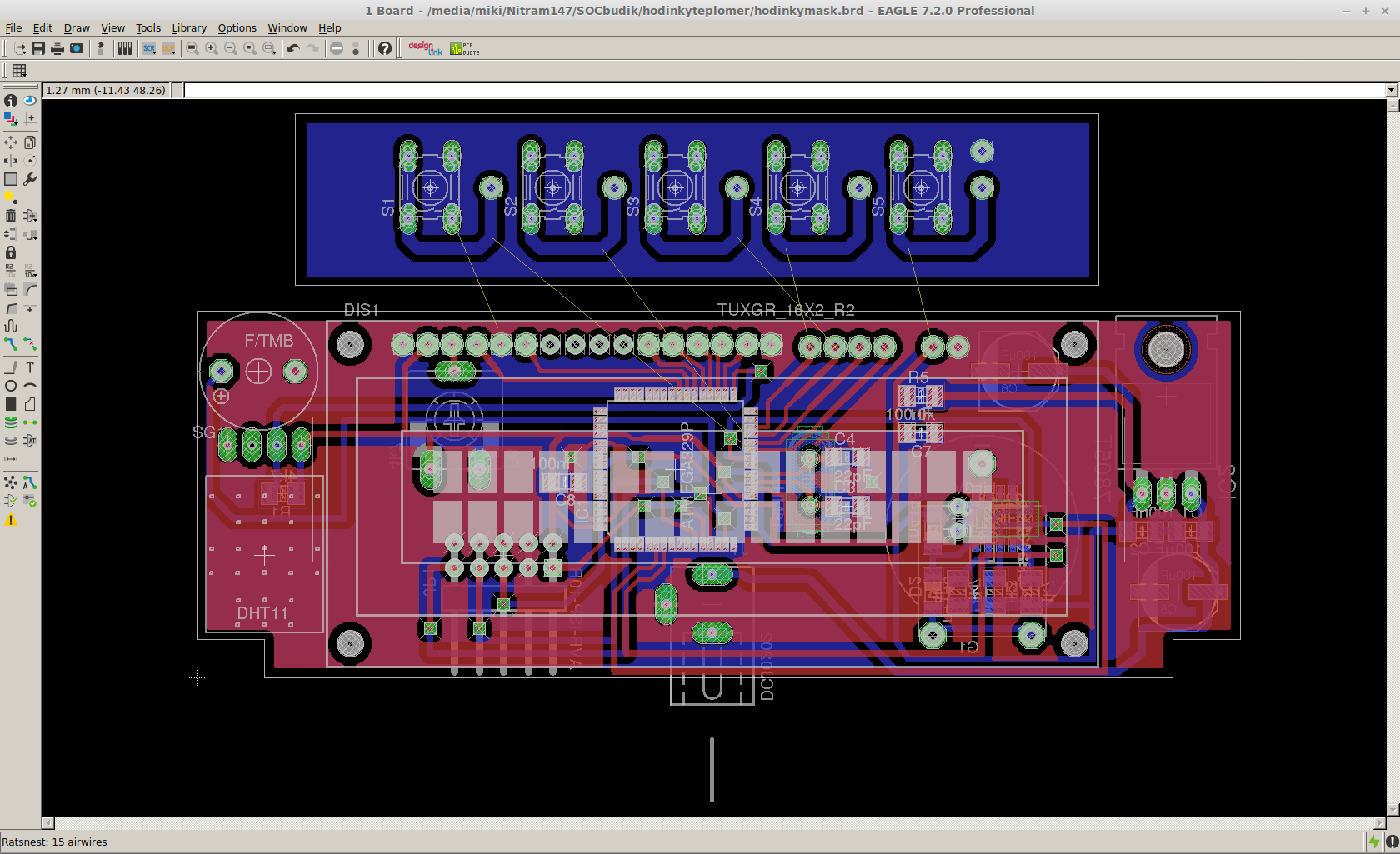1400x854 pixels.
Task: Open the Errors warning triangle
Action: click(11, 520)
